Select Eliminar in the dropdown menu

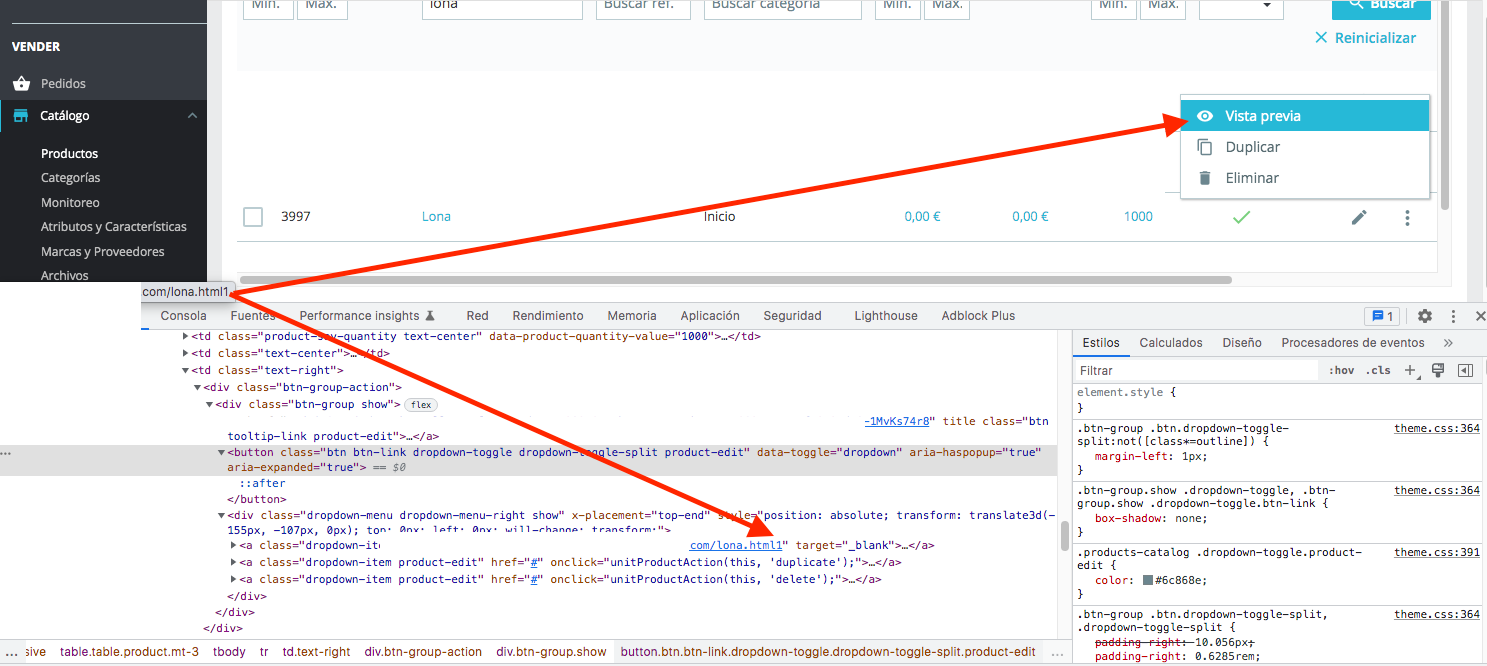[1305, 178]
